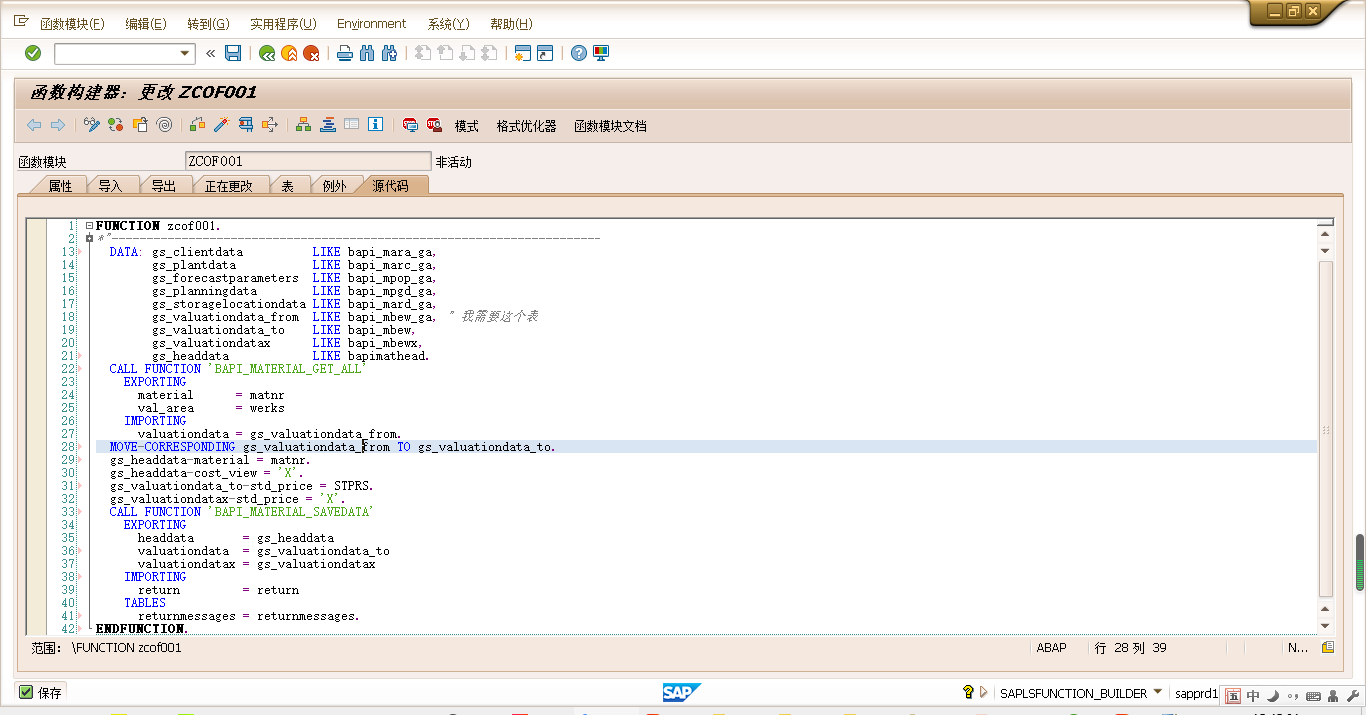Switch to the 导入 tab

tap(113, 185)
